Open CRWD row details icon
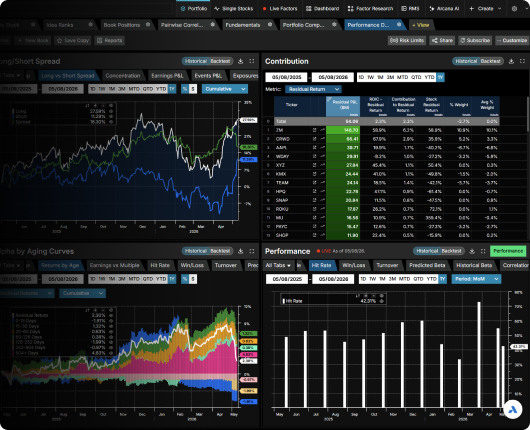The height and width of the screenshot is (430, 530). [x=314, y=139]
